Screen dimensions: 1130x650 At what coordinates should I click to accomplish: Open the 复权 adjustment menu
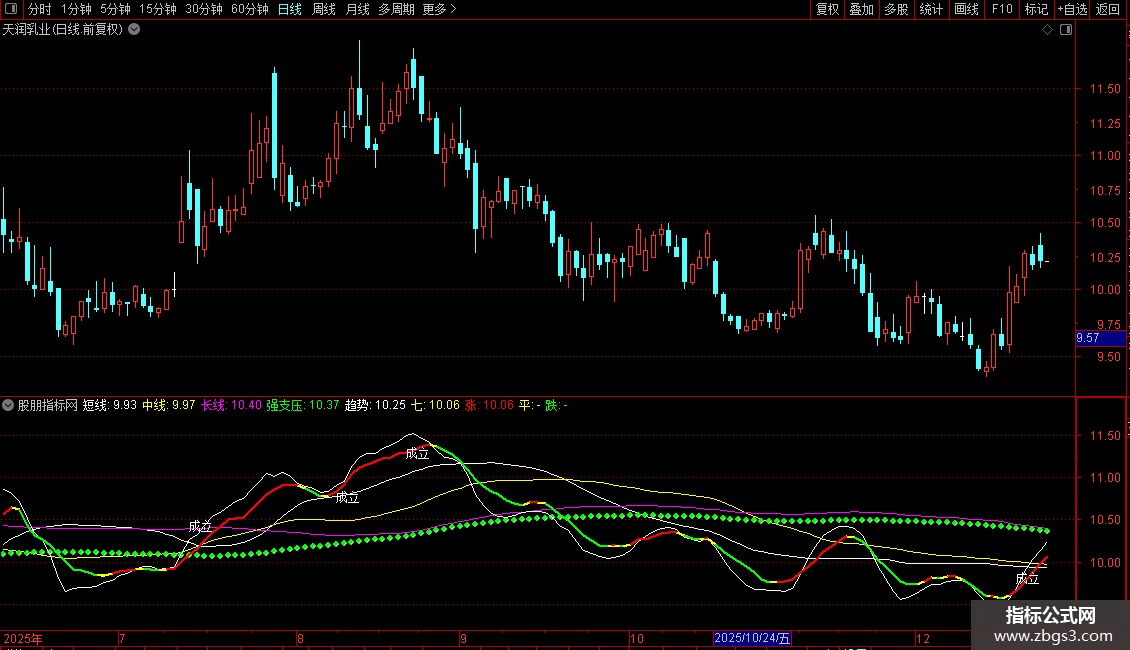click(x=827, y=9)
